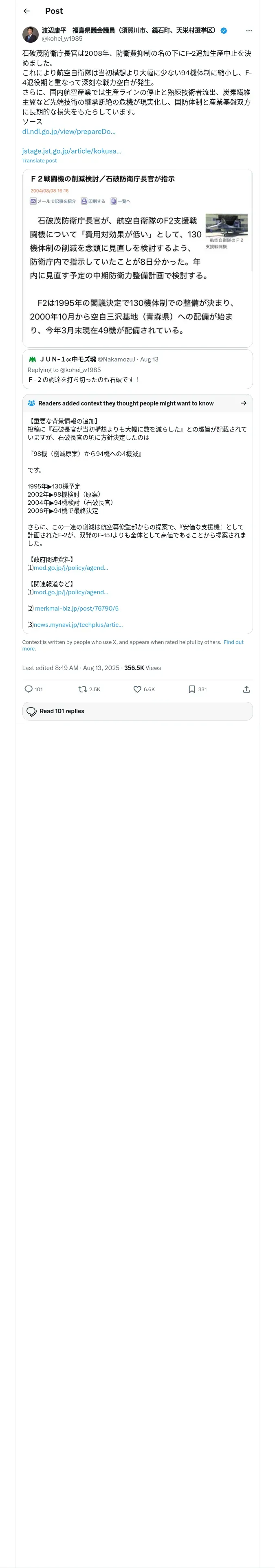
Task: Open quoted reply from @NakamozuJ
Action: click(137, 370)
